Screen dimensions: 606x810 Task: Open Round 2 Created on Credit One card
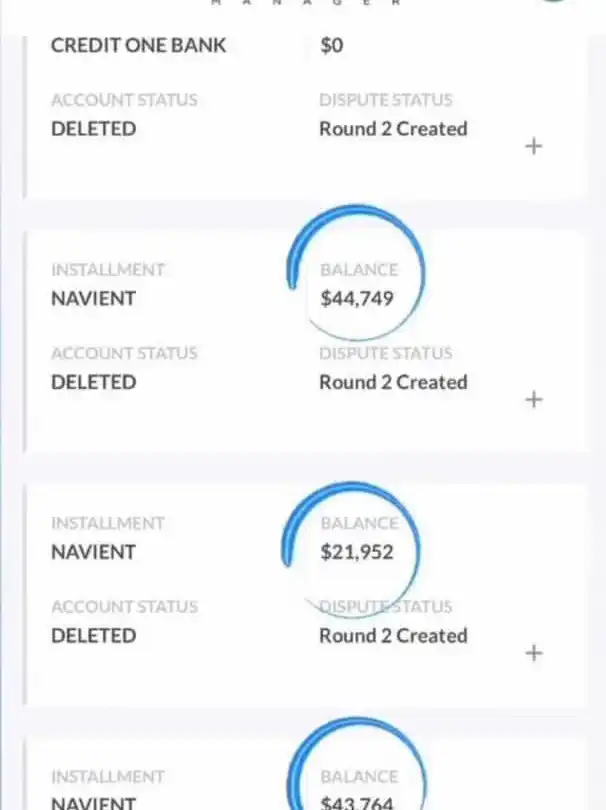coord(393,129)
